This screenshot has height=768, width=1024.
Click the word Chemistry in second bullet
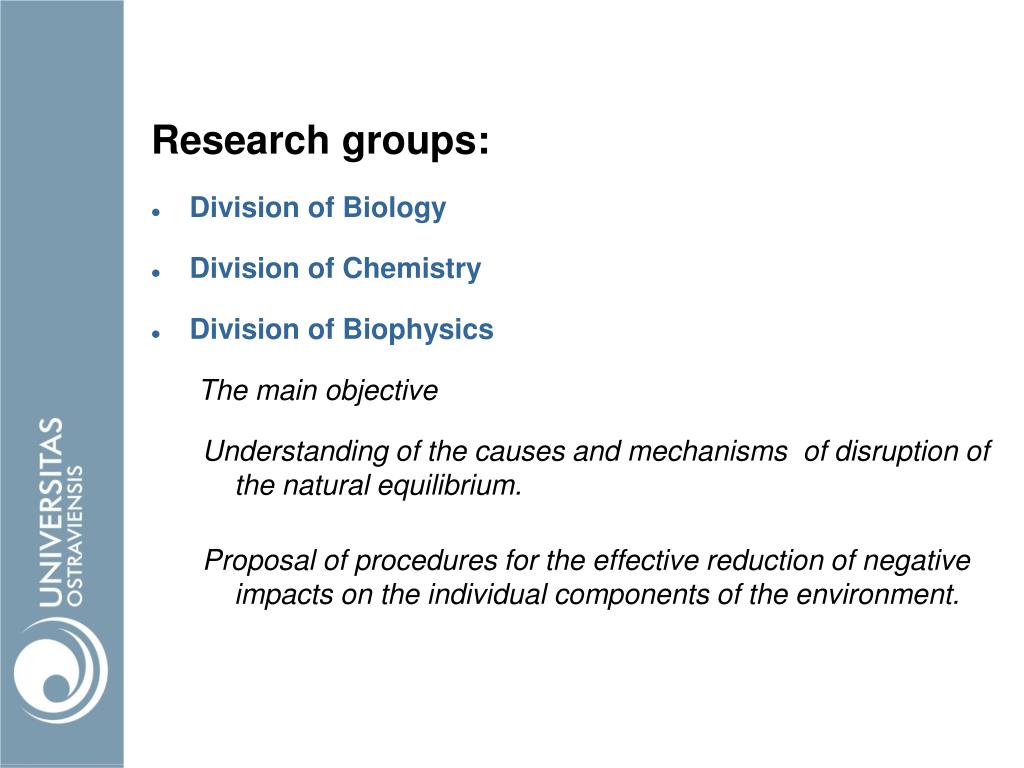pos(411,269)
